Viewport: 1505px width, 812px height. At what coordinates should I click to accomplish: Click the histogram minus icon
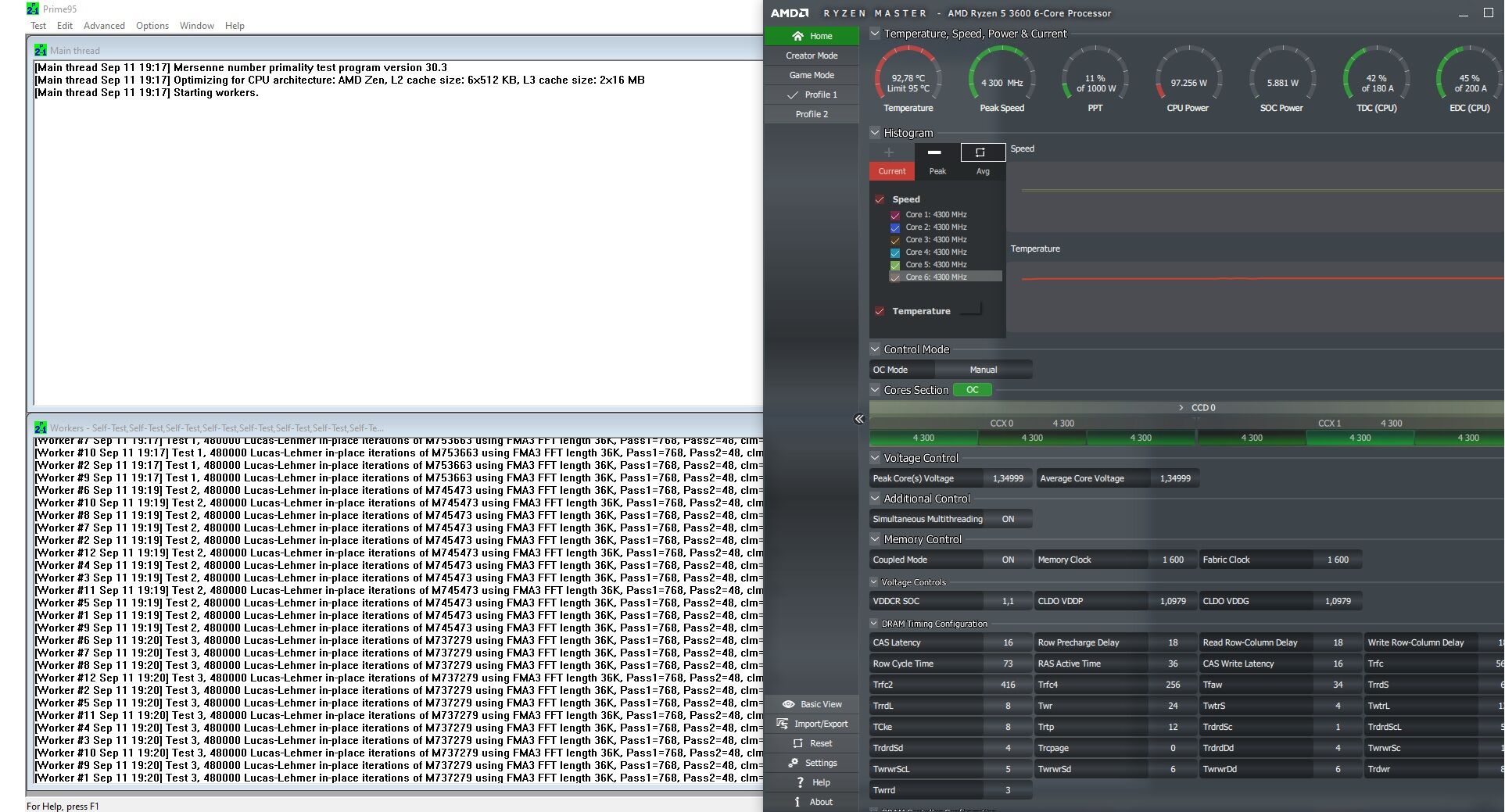point(934,152)
